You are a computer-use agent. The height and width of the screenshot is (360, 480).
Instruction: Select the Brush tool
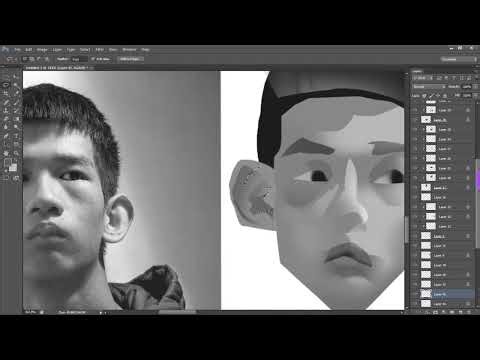[16, 102]
